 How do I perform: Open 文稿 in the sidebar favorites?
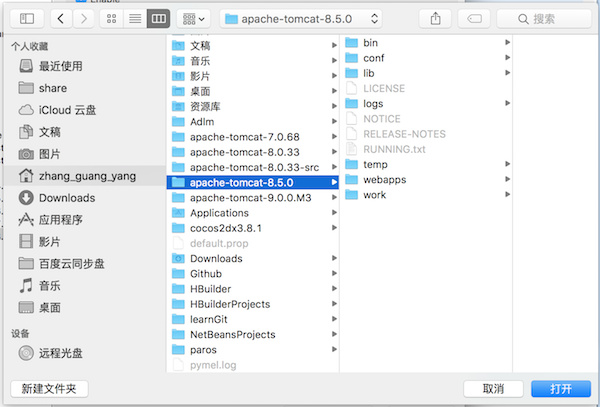tap(84, 132)
